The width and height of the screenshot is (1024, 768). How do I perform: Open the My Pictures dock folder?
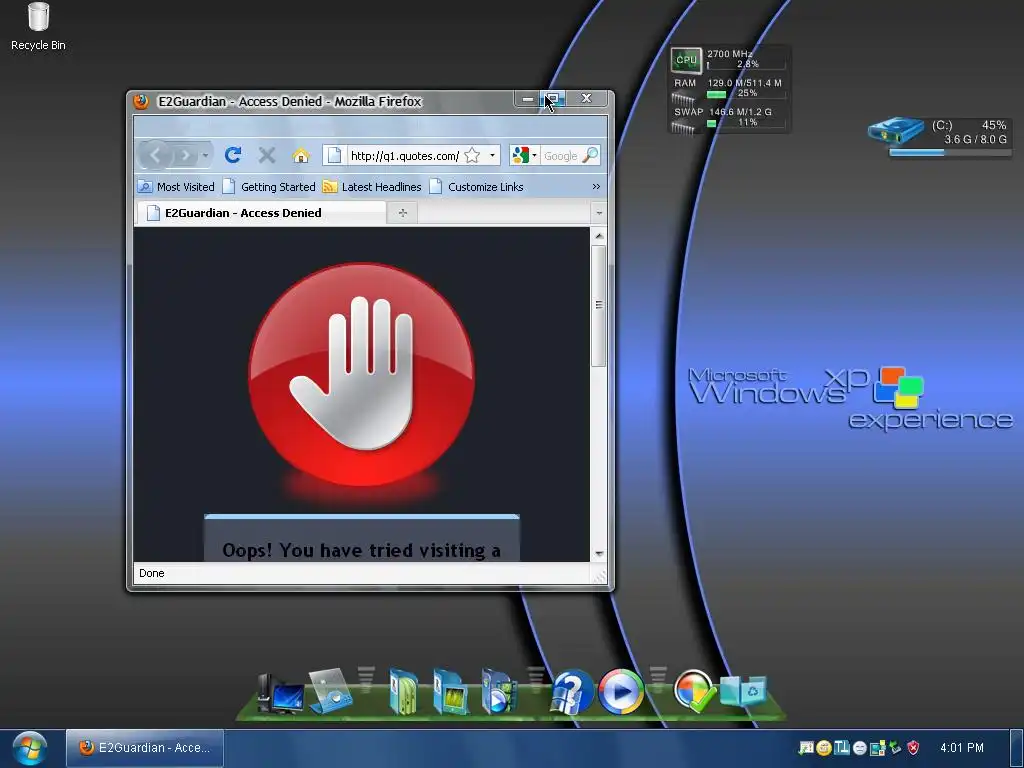pyautogui.click(x=451, y=691)
